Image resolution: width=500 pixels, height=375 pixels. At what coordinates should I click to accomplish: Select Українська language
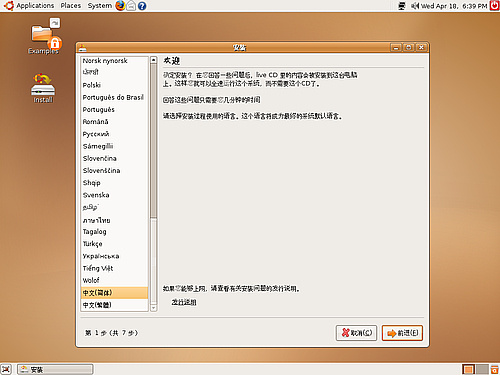[x=114, y=256]
